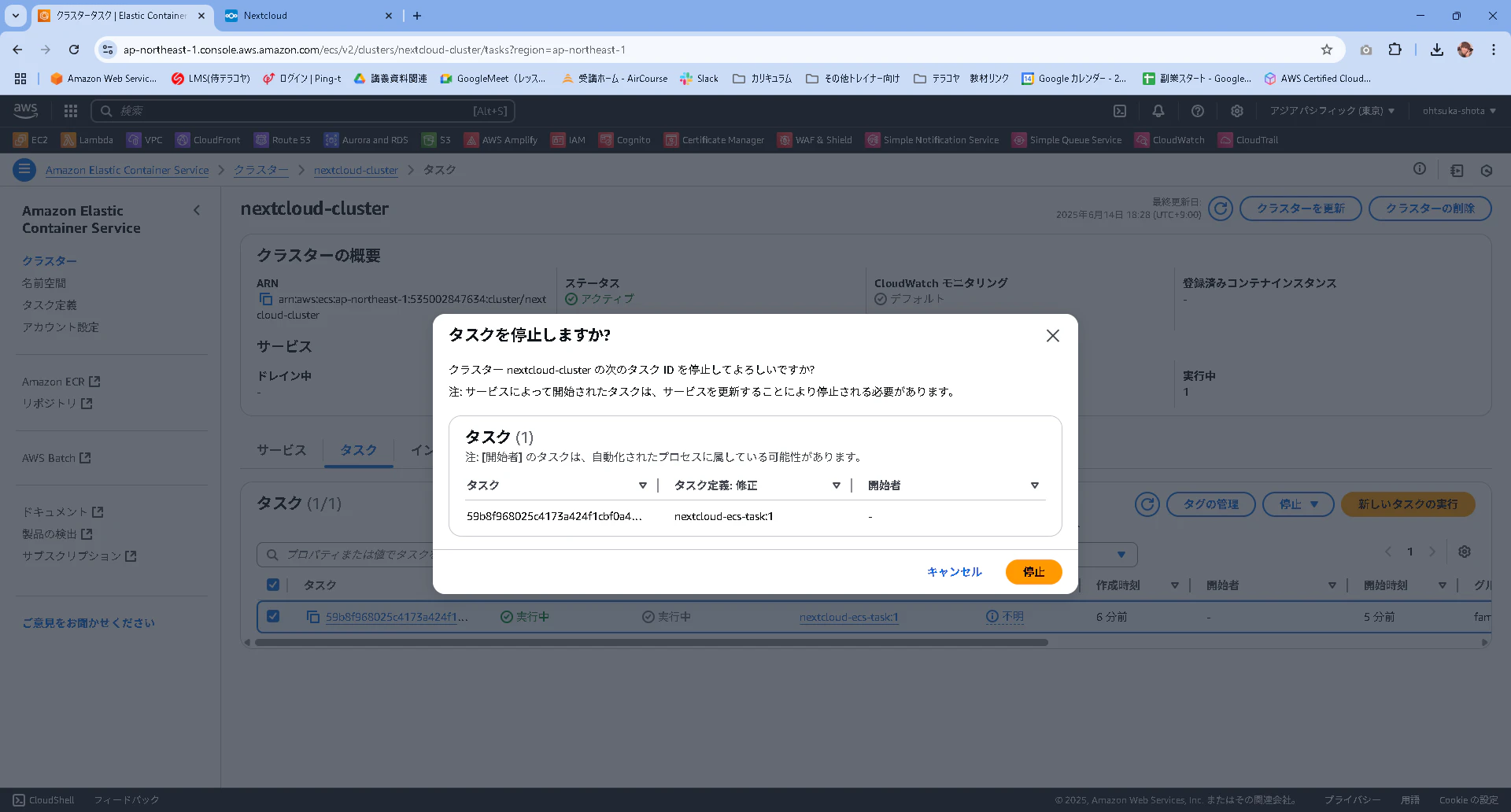Confirm with the orange 停止 button
This screenshot has width=1511, height=812.
(1033, 572)
